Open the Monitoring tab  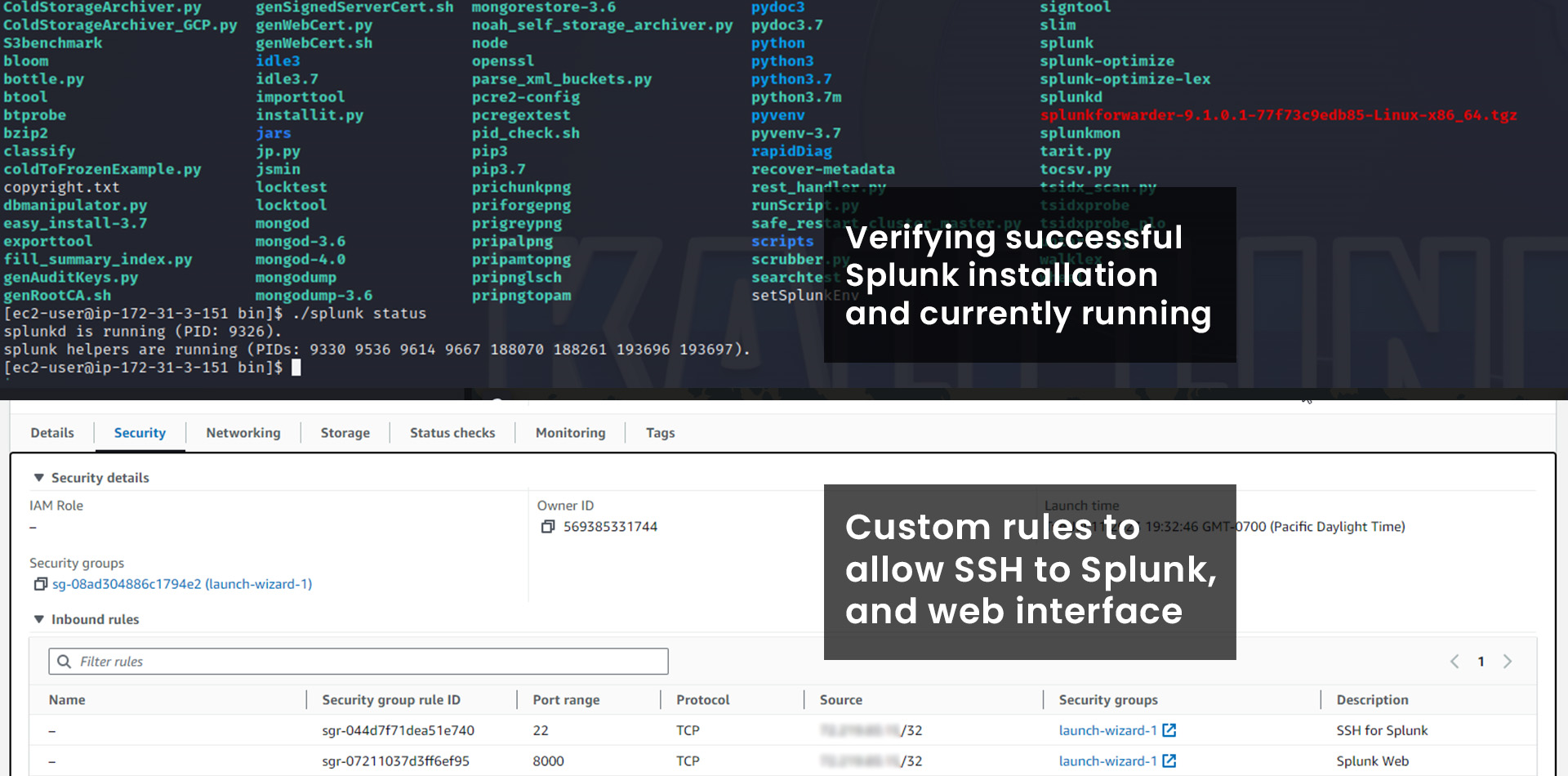pyautogui.click(x=571, y=433)
